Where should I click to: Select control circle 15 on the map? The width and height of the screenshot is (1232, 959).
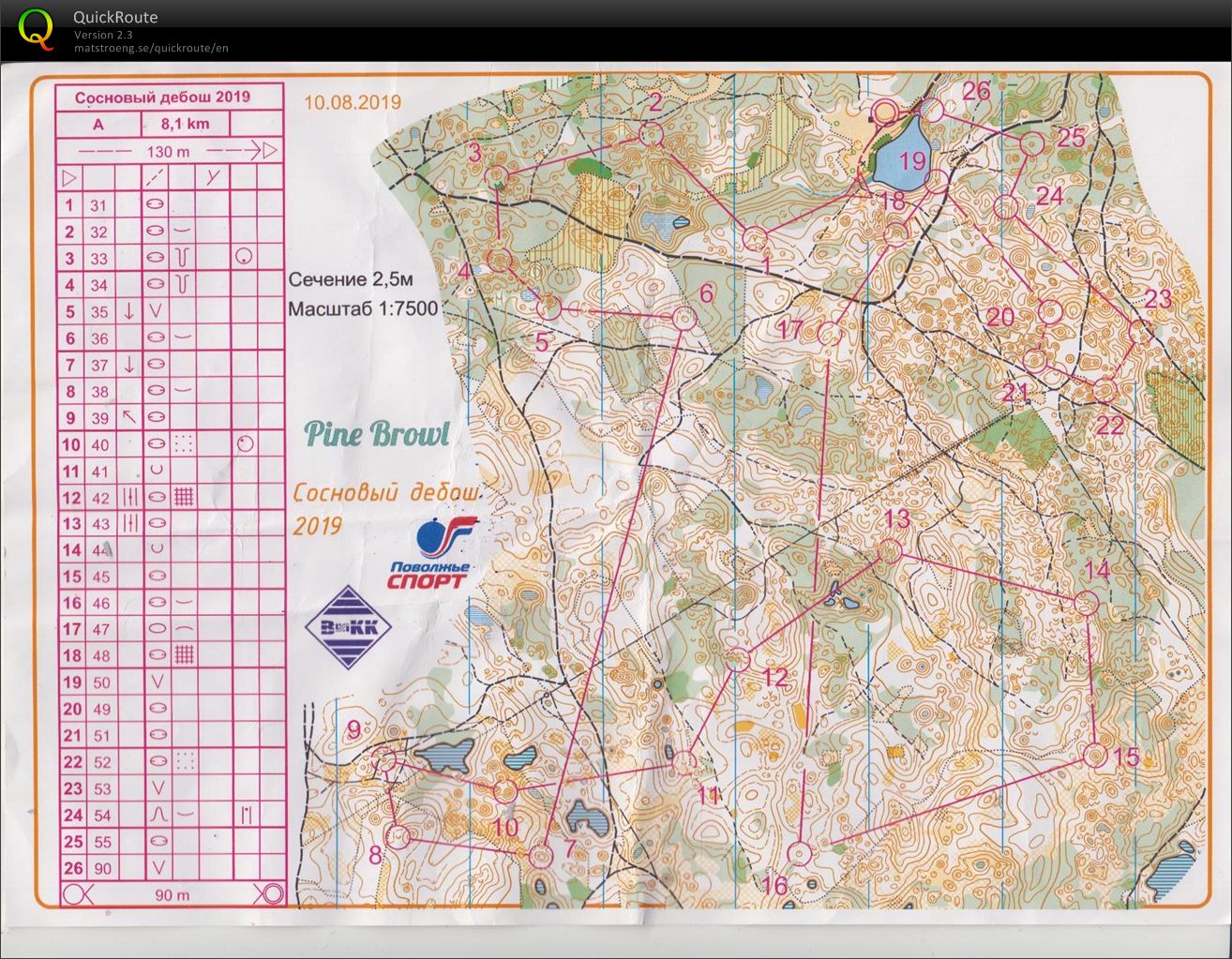[x=1094, y=755]
